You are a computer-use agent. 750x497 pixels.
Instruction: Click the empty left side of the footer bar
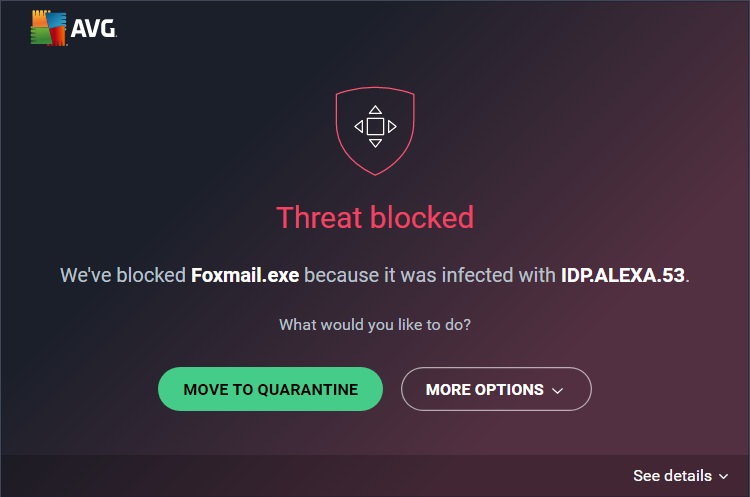pyautogui.click(x=200, y=476)
